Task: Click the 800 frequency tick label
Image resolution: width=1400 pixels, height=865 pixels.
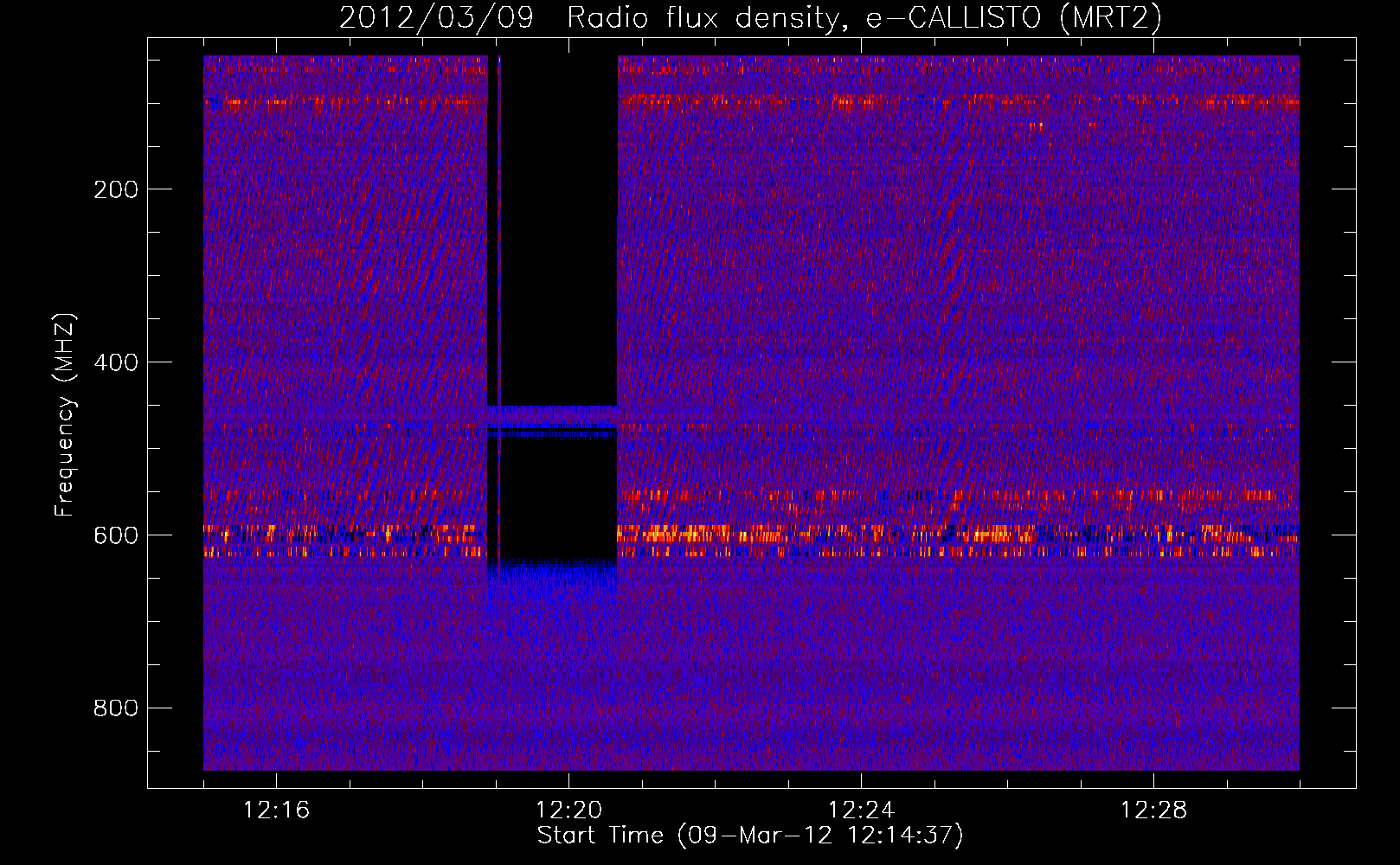Action: pos(116,708)
